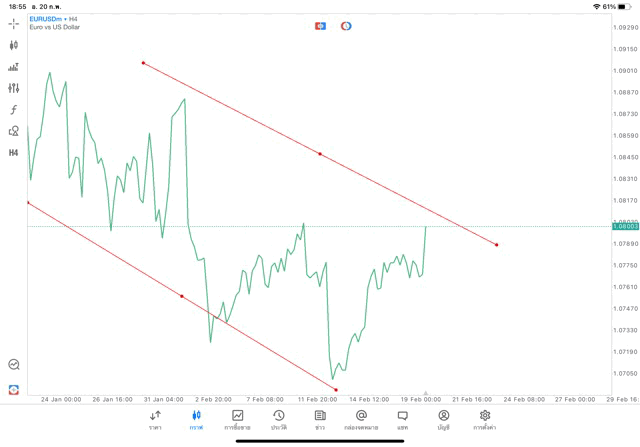The width and height of the screenshot is (640, 447).
Task: Open the drawing objects shapes icon
Action: coord(14,131)
